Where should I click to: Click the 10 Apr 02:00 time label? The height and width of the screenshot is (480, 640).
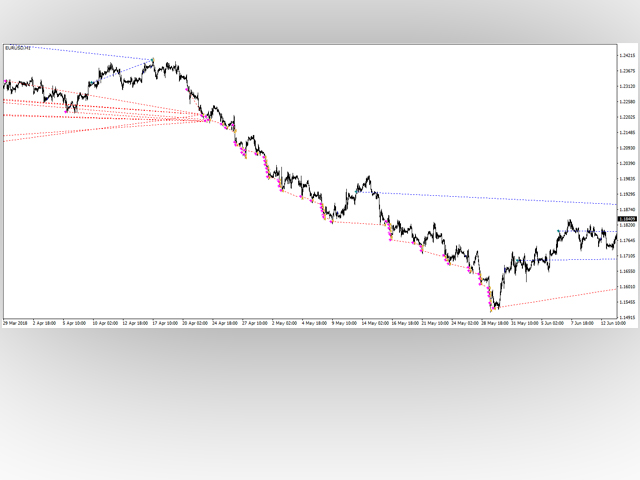tap(105, 323)
